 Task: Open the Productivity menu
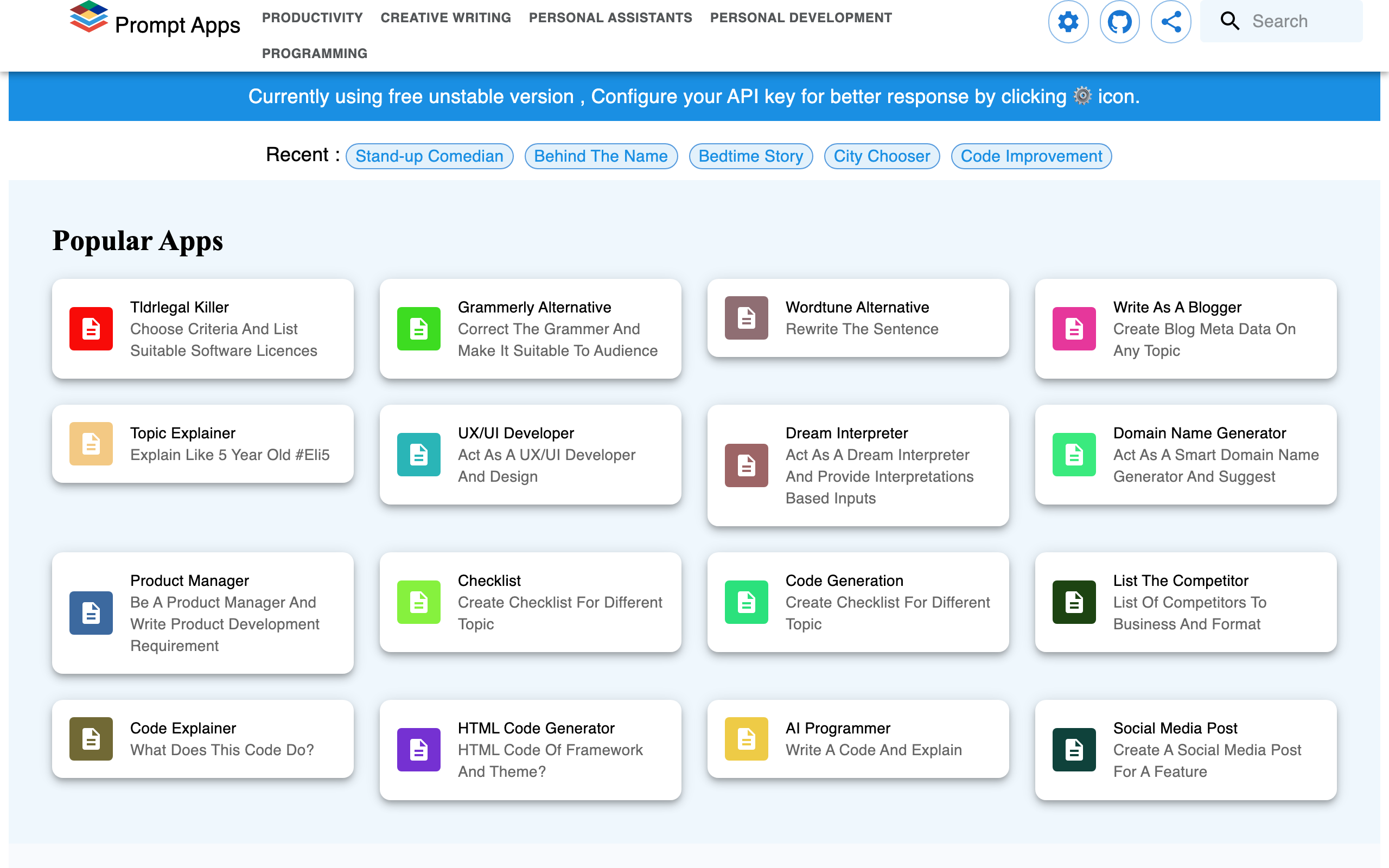tap(312, 18)
